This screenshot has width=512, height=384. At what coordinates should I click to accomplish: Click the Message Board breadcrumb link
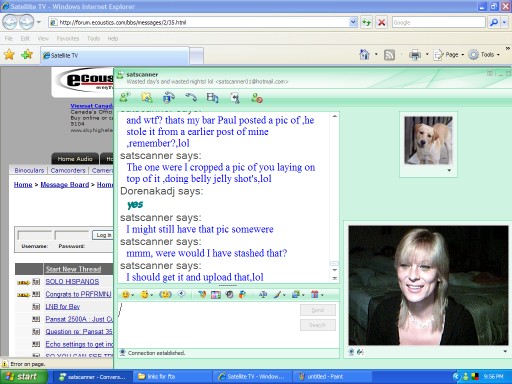pos(65,185)
